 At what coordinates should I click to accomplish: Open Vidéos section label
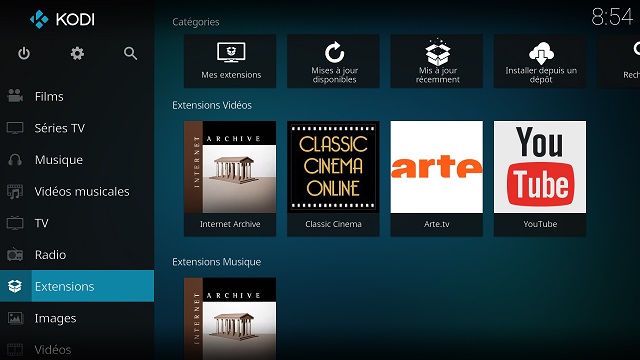tap(53, 350)
